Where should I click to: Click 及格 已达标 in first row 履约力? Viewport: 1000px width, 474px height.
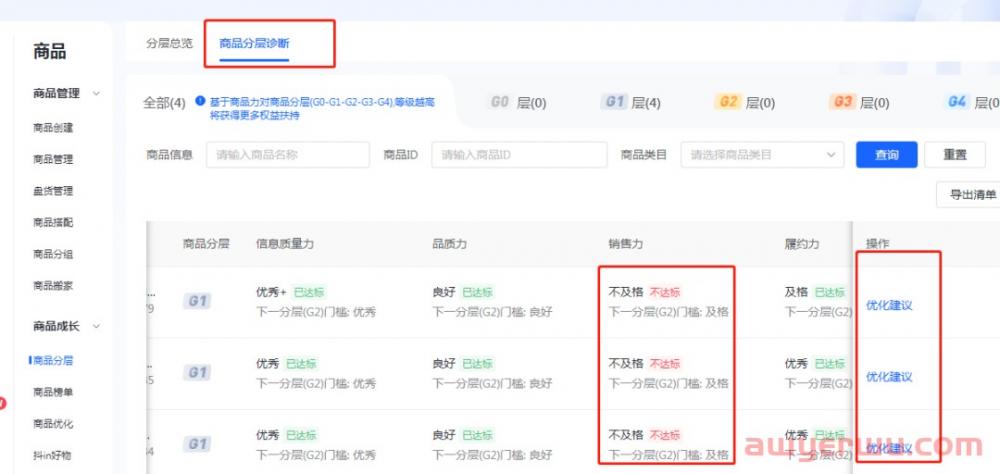coord(815,293)
